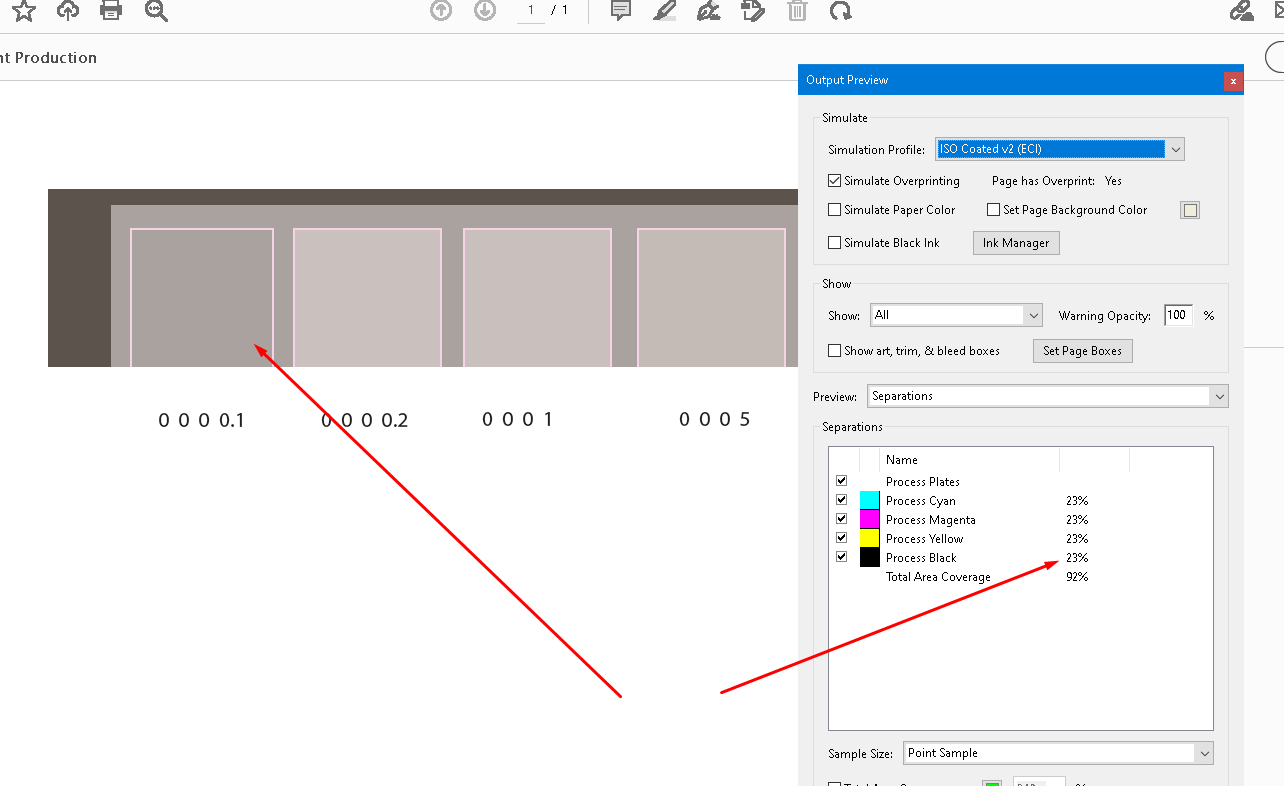Image resolution: width=1284 pixels, height=786 pixels.
Task: Click the cloud upload icon
Action: click(68, 11)
